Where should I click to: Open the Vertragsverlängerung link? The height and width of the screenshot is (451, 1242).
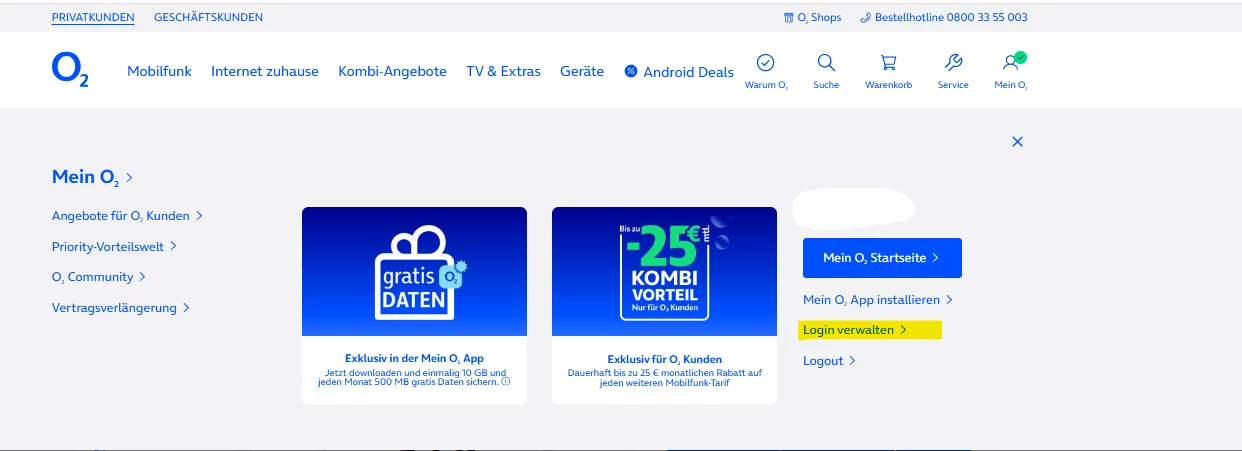pos(121,308)
